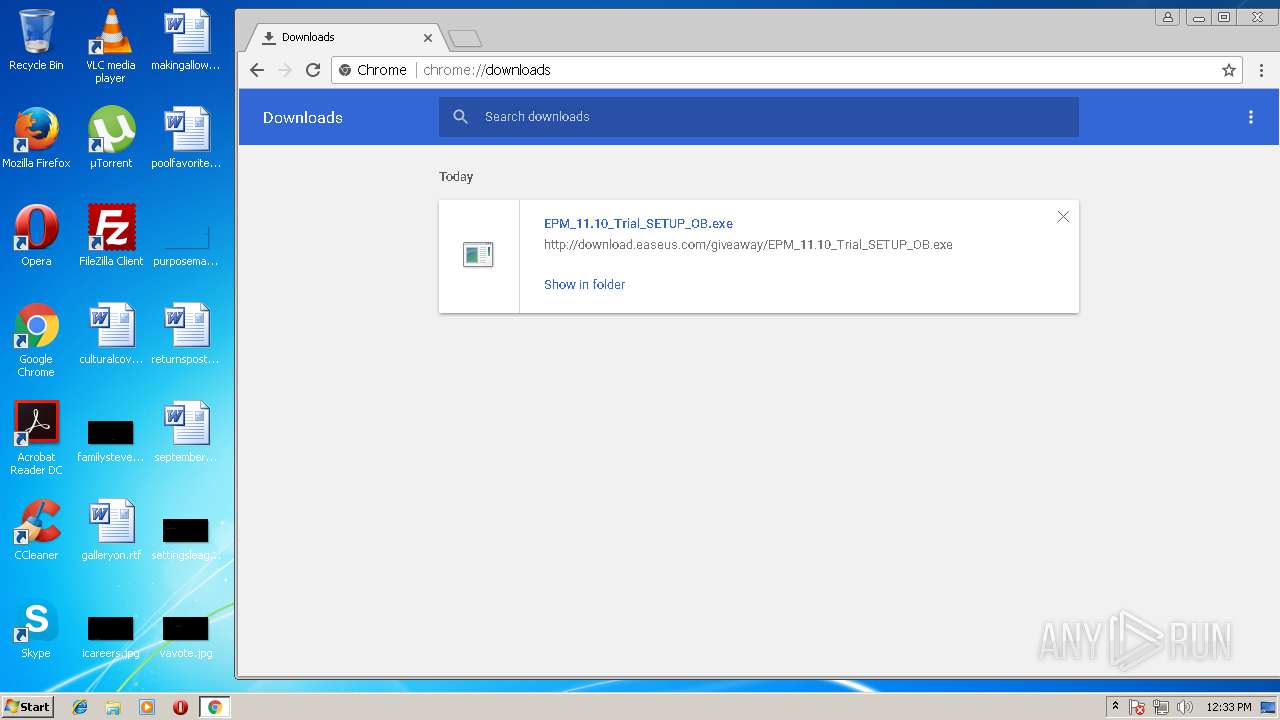Select the Mozilla Firefox shortcut
Viewport: 1280px width, 720px height.
click(36, 138)
